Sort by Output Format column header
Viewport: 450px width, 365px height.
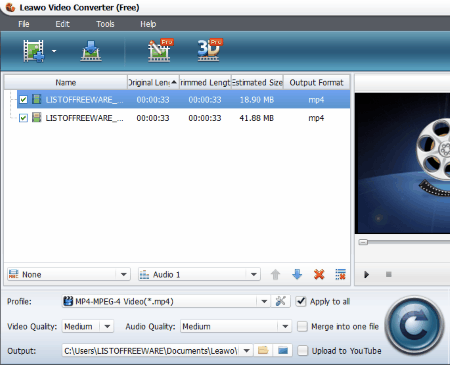[x=316, y=82]
